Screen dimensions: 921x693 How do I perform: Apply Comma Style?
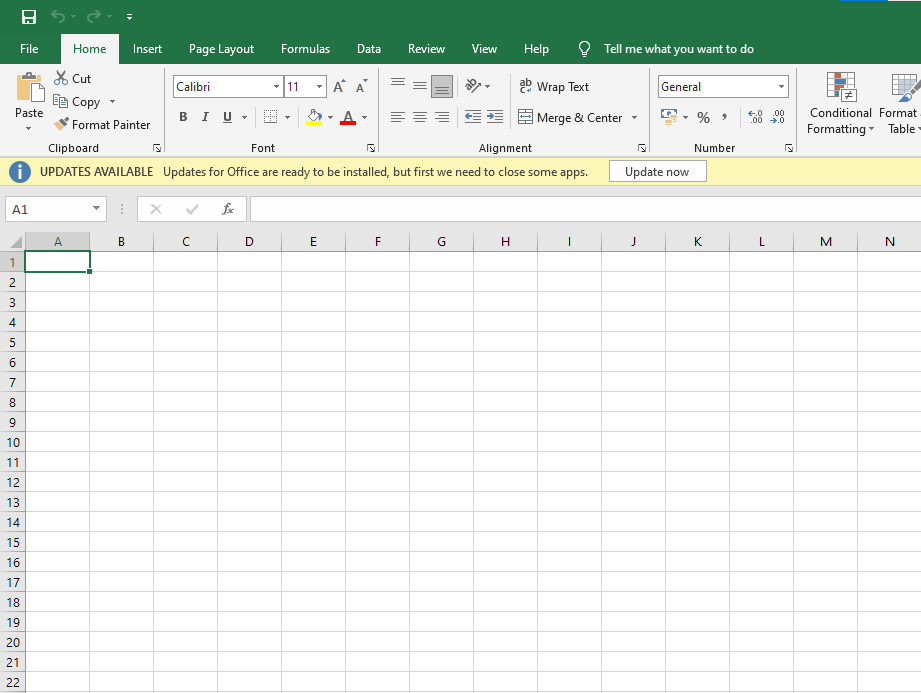pyautogui.click(x=725, y=117)
